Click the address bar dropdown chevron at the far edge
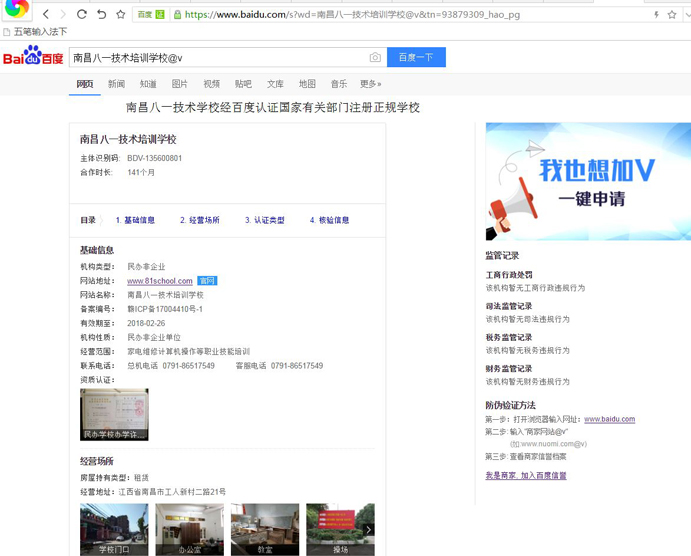Viewport: 691px width, 556px height. 687,15
